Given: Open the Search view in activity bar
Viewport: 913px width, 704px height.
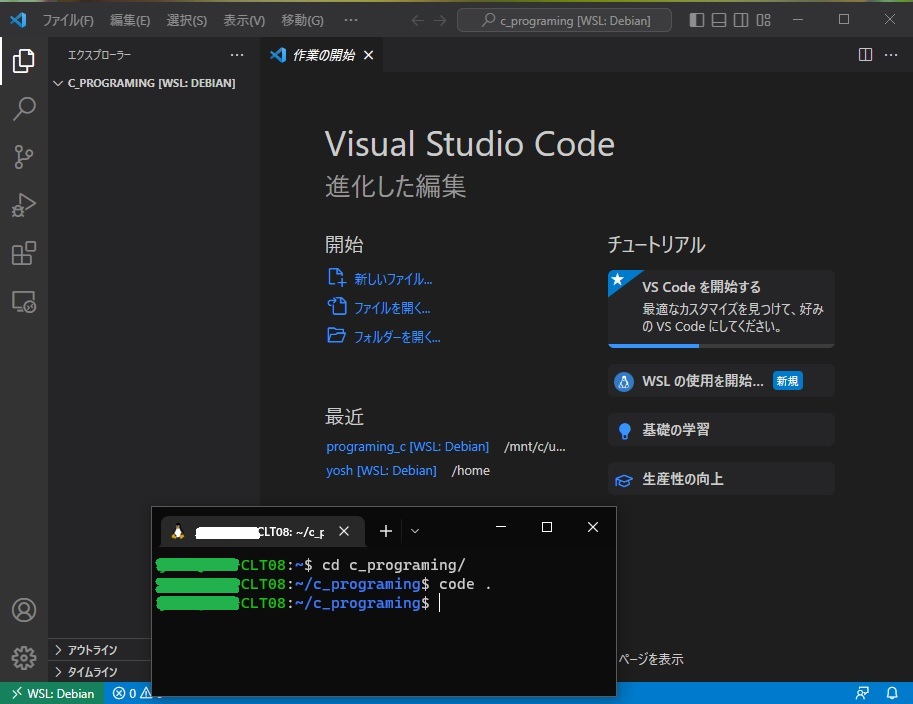Looking at the screenshot, I should [24, 109].
